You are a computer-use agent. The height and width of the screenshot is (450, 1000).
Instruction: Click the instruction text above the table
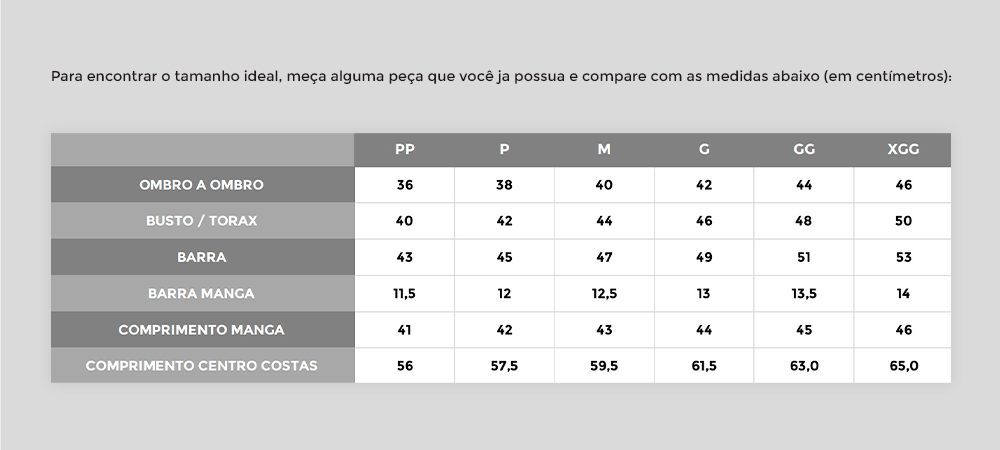pyautogui.click(x=501, y=76)
